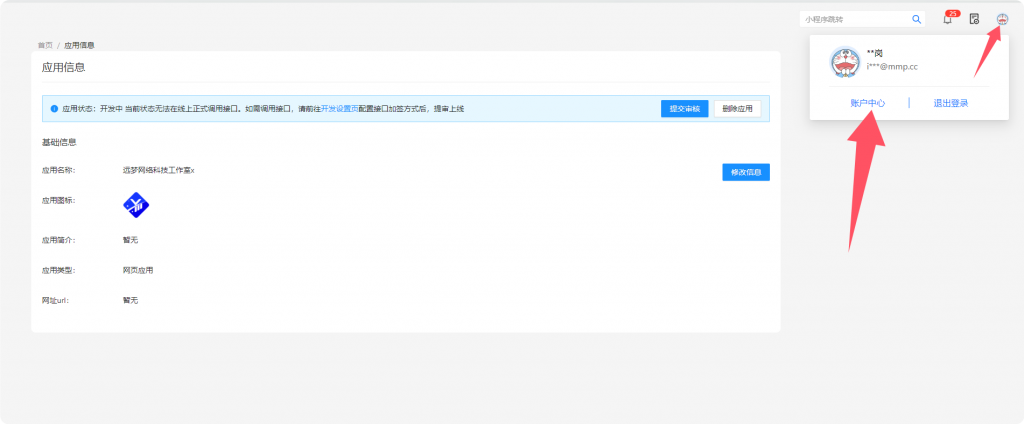Click the large Doraemon avatar in popup

click(x=845, y=62)
